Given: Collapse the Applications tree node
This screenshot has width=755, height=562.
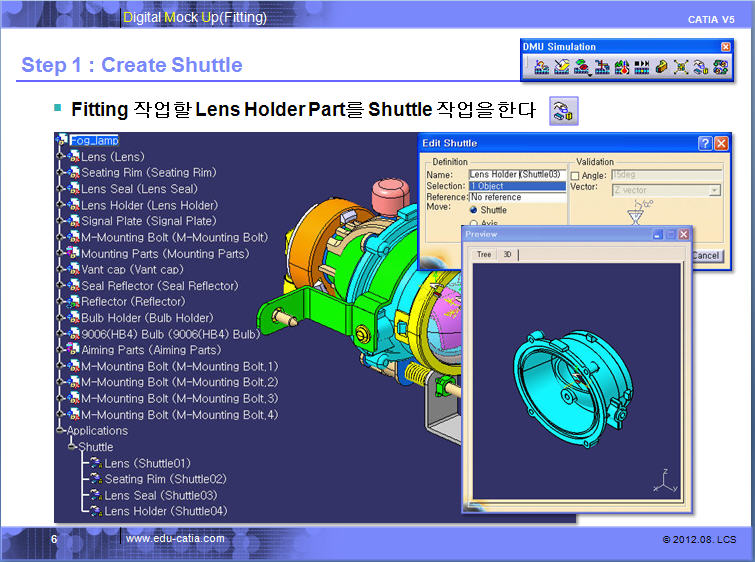Looking at the screenshot, I should coord(61,431).
